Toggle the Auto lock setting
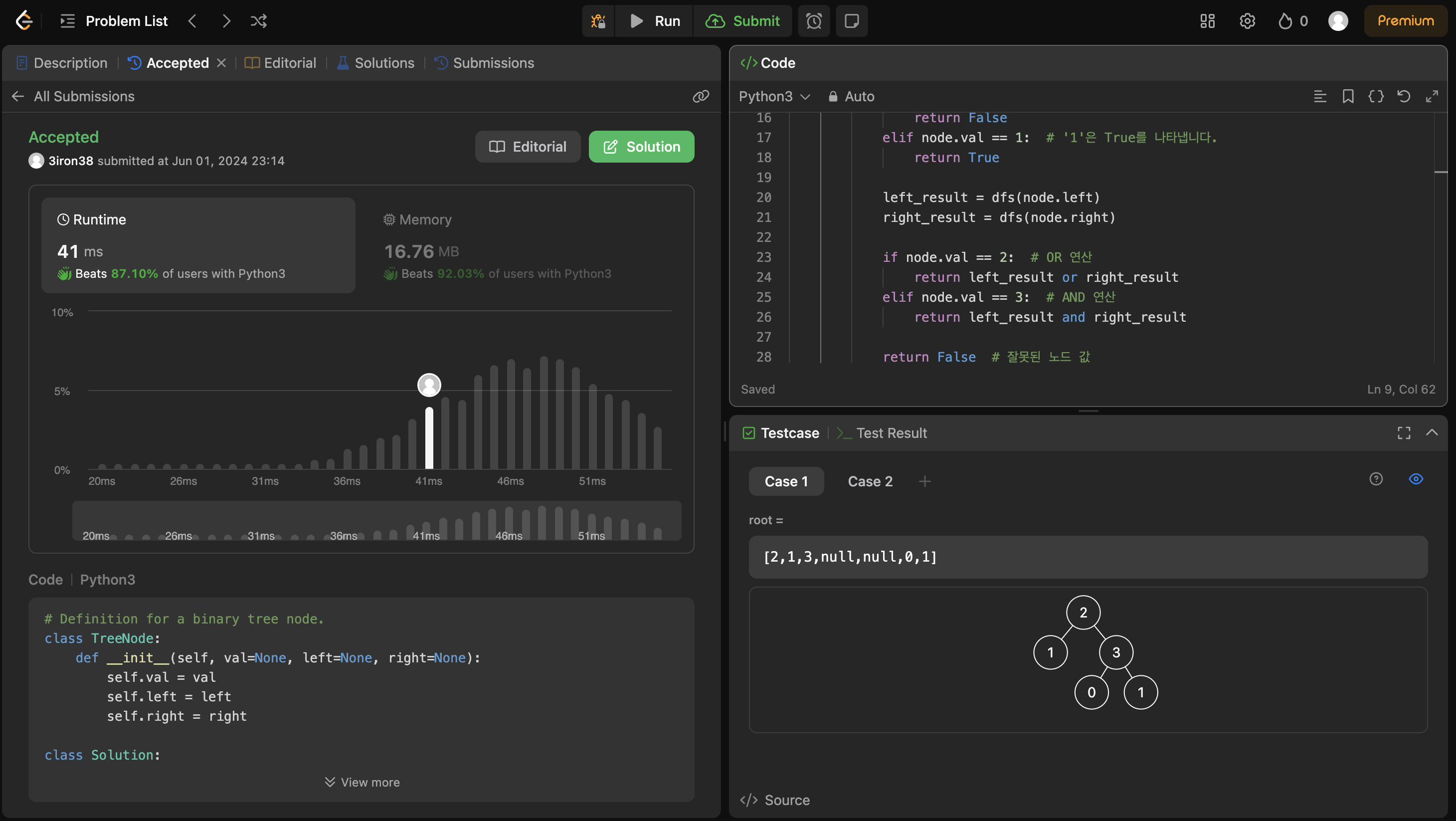Viewport: 1456px width, 821px height. pyautogui.click(x=851, y=96)
